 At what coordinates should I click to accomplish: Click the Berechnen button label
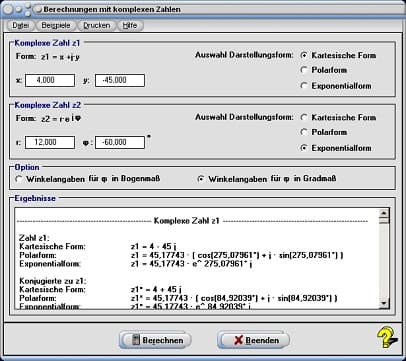163,340
